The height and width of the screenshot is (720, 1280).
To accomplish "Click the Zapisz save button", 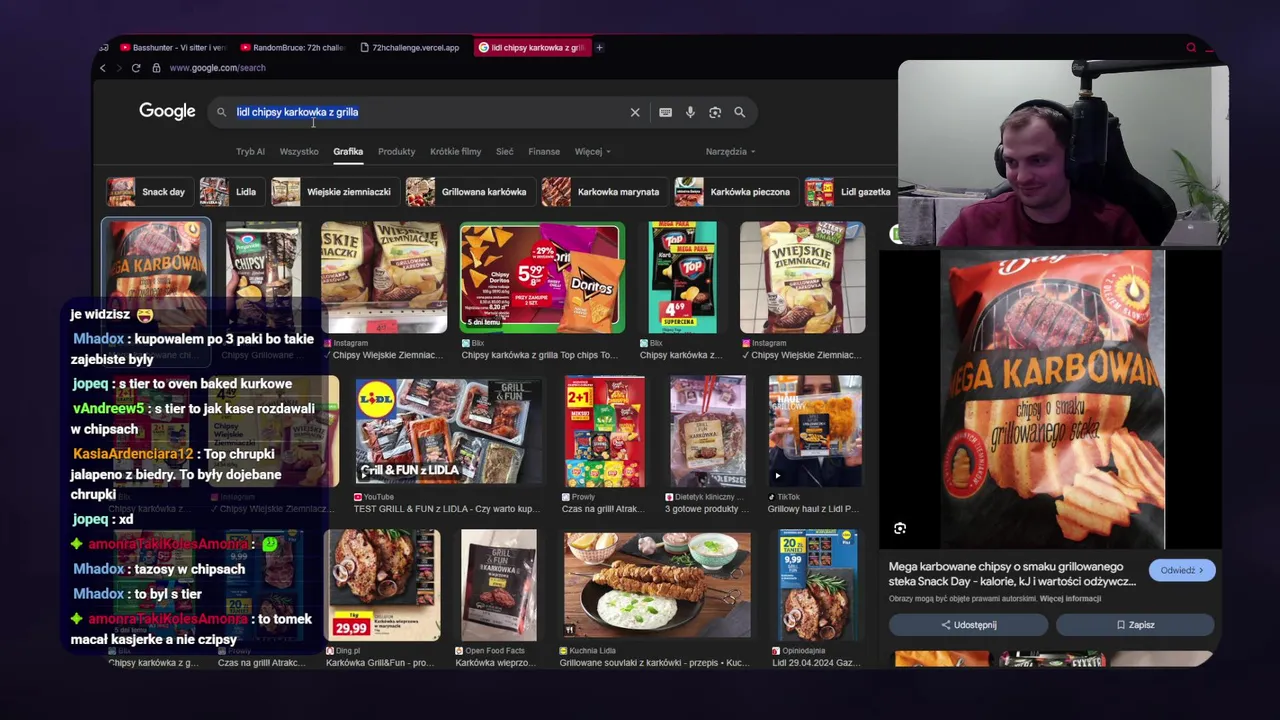I will [1135, 625].
